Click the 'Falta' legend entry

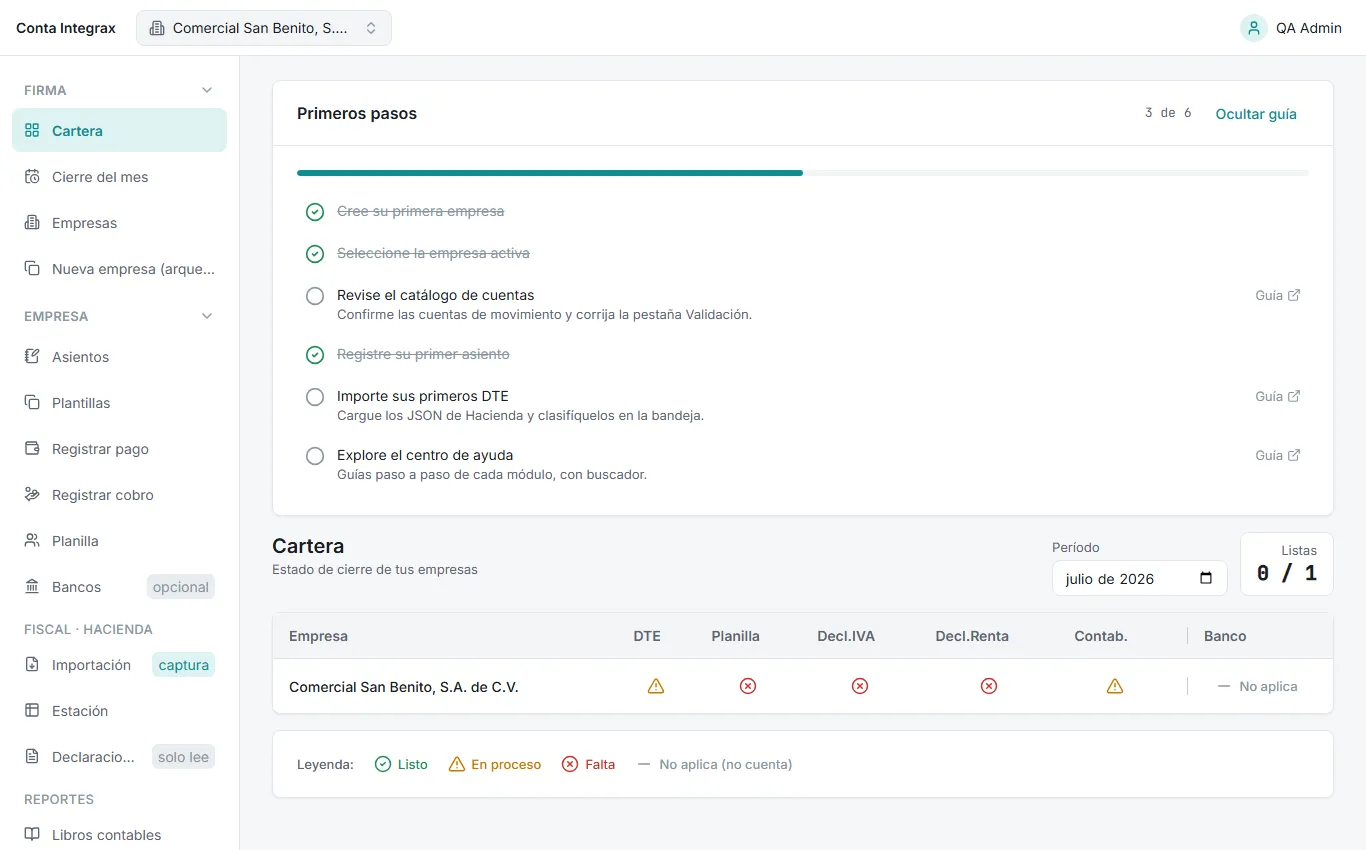(x=589, y=764)
